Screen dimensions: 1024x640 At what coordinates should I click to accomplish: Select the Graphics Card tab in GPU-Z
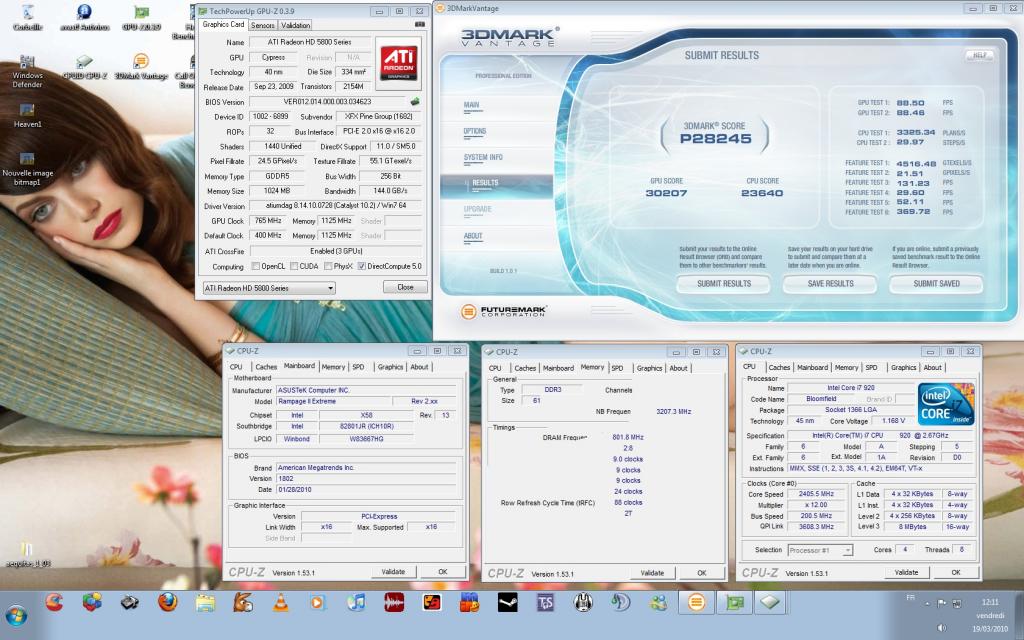[x=223, y=24]
